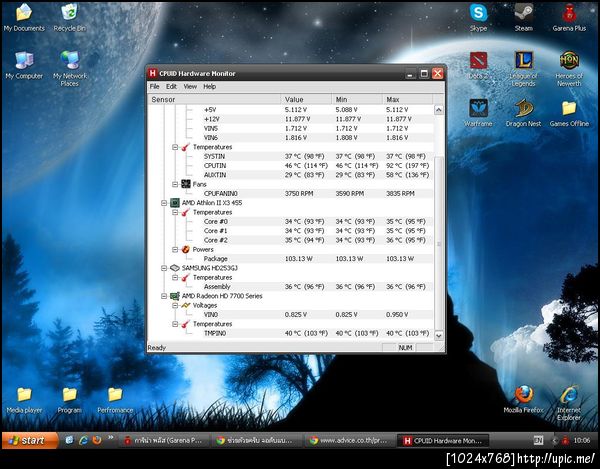Launch Warframe desktop shortcut
Viewport: 600px width, 469px height.
tap(478, 113)
